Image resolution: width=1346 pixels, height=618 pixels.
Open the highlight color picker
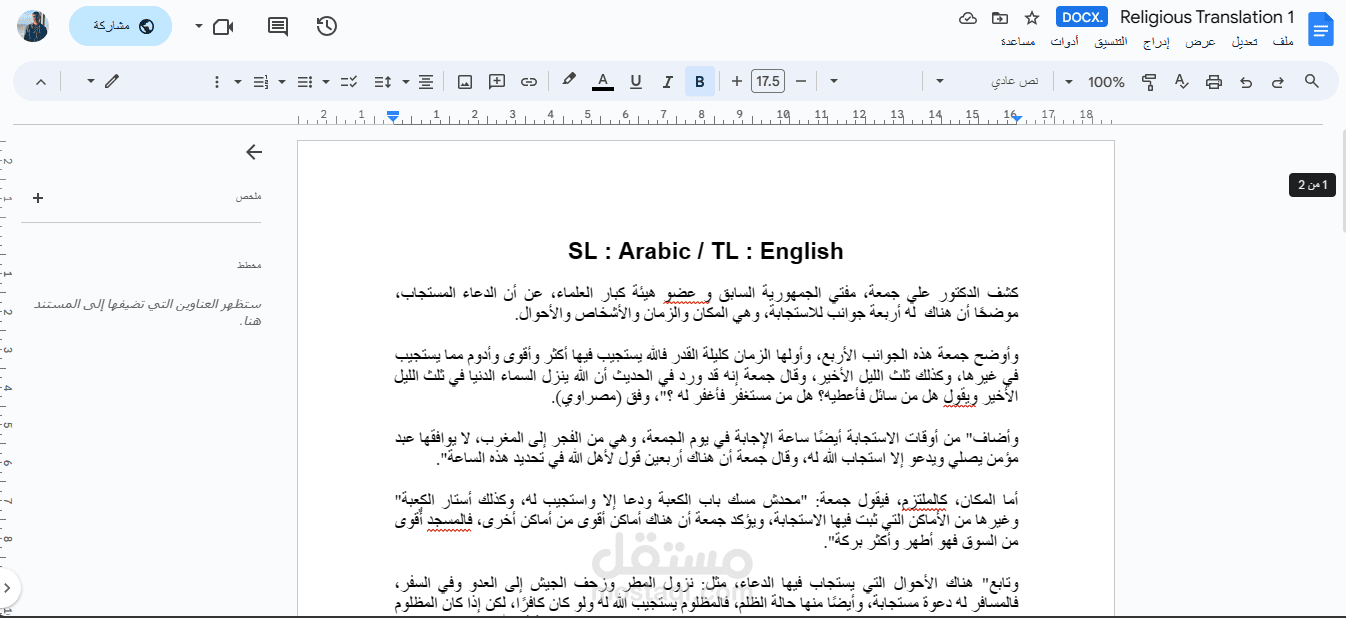point(569,81)
